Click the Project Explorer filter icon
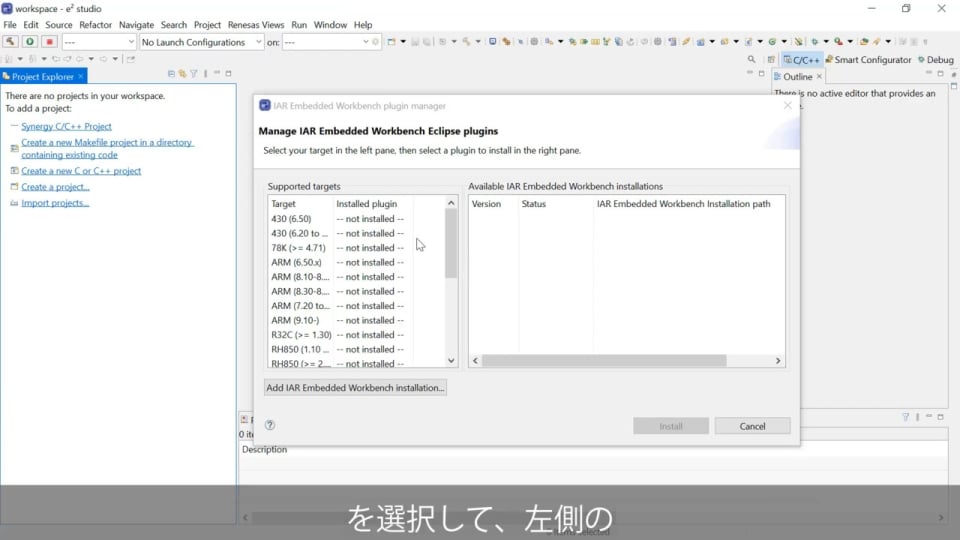 tap(194, 73)
